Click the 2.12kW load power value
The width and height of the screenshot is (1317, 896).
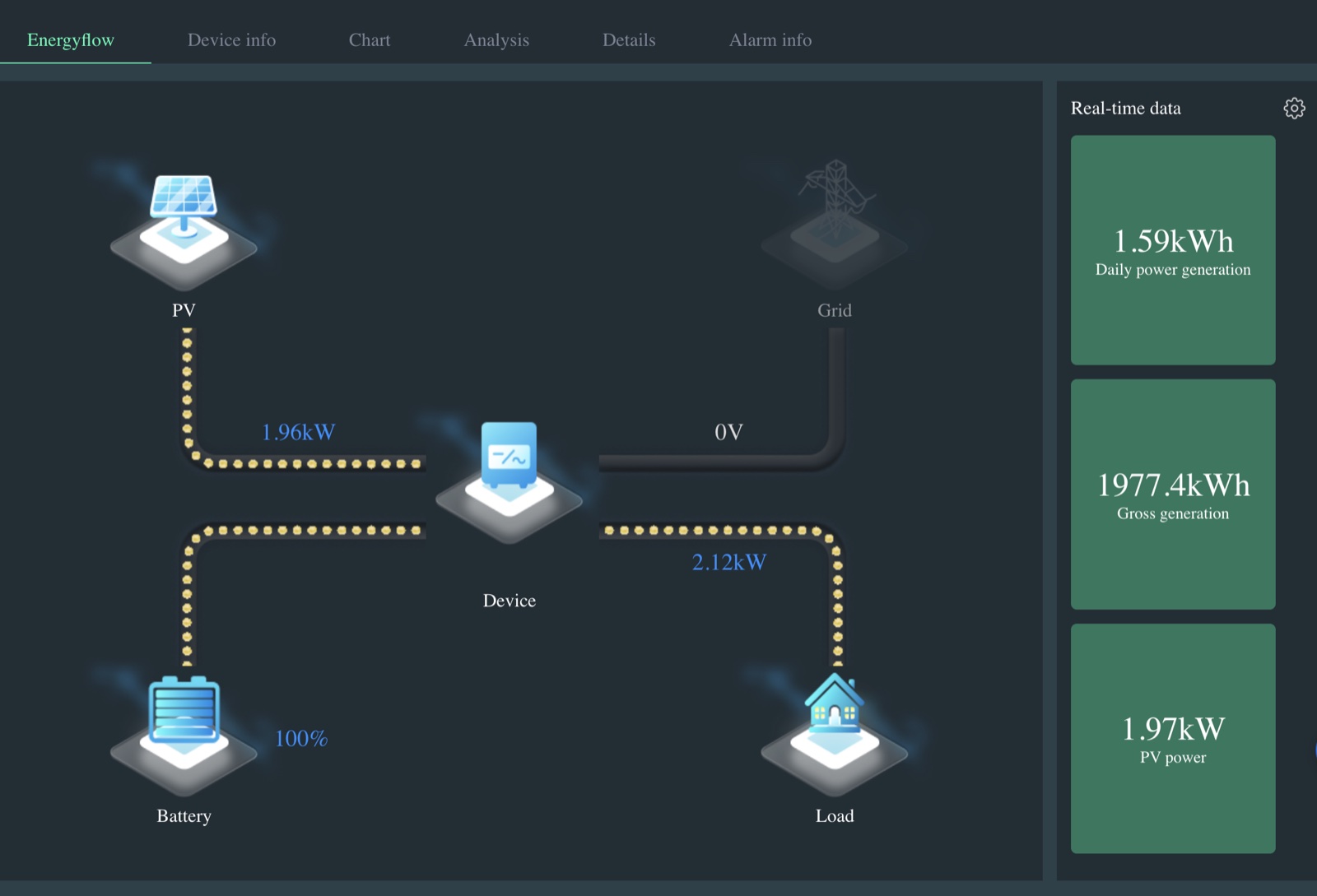[x=728, y=562]
